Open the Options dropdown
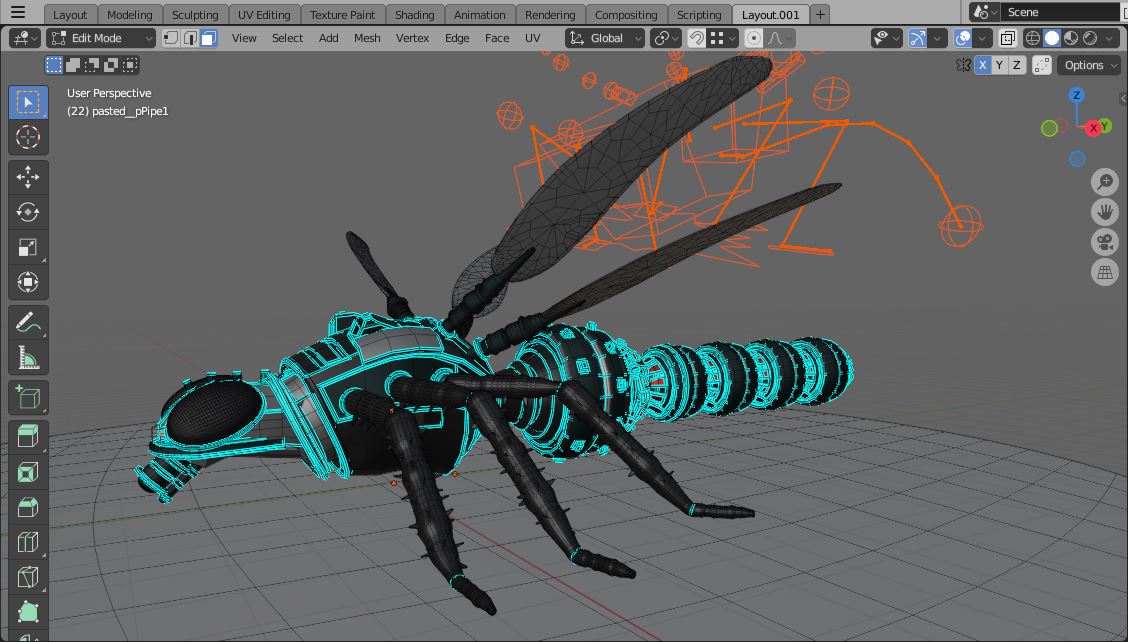Screen dimensions: 1128x642 tap(1089, 65)
